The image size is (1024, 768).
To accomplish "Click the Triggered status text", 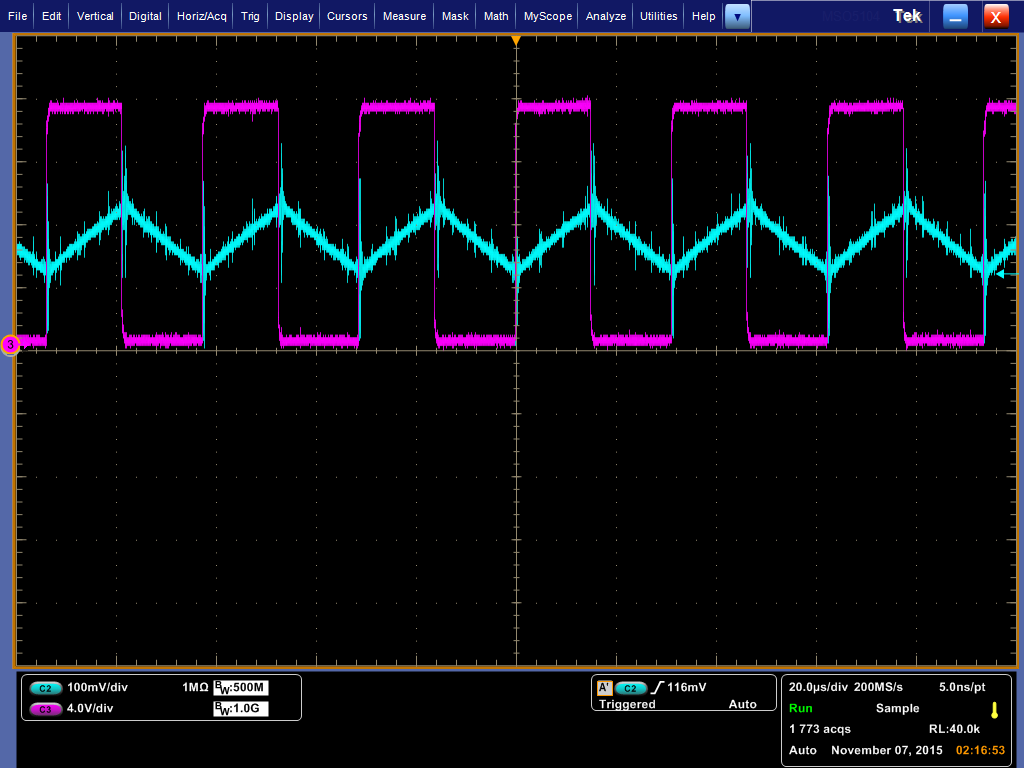I will click(x=627, y=704).
